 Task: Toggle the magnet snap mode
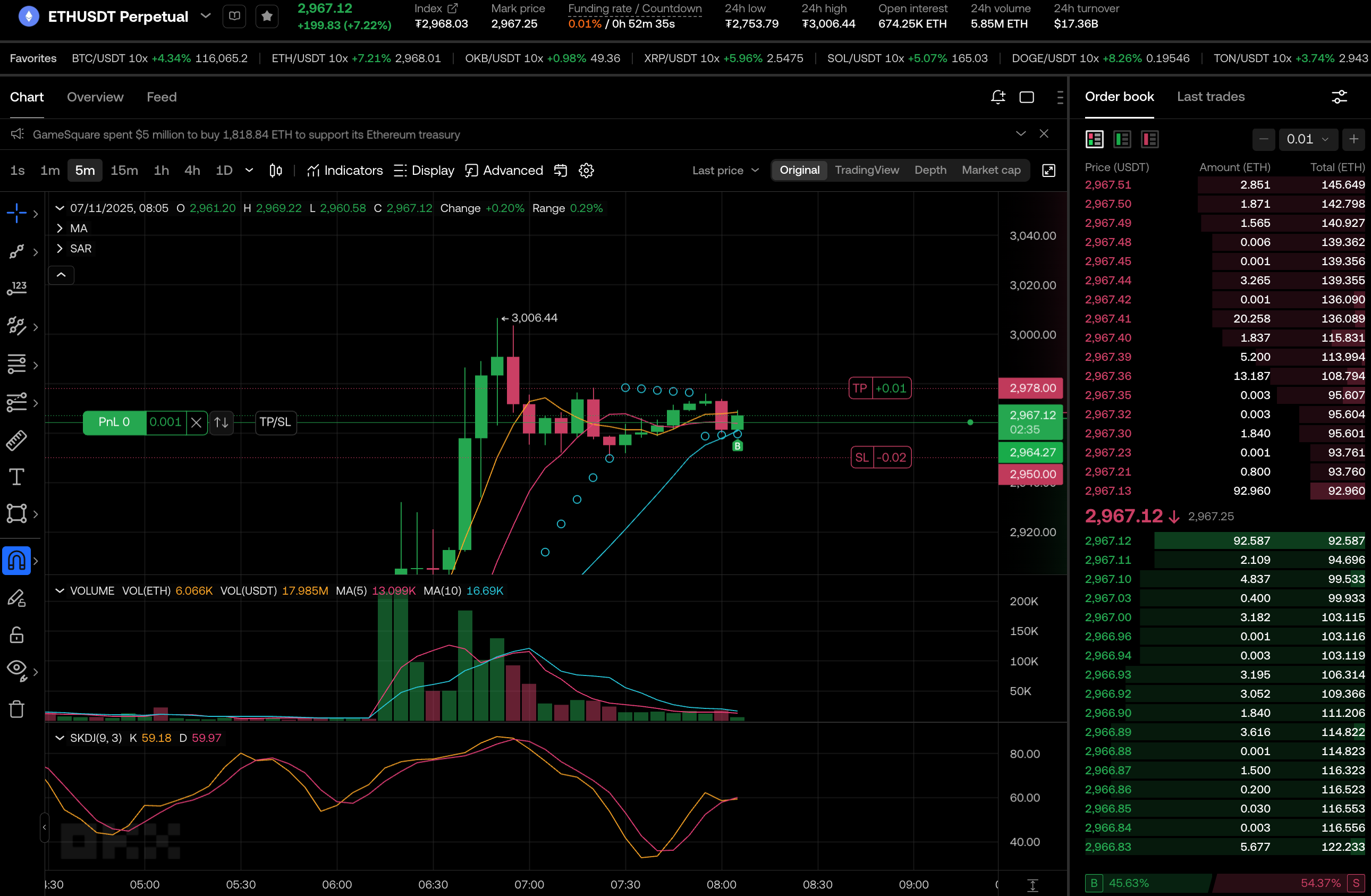pyautogui.click(x=16, y=561)
